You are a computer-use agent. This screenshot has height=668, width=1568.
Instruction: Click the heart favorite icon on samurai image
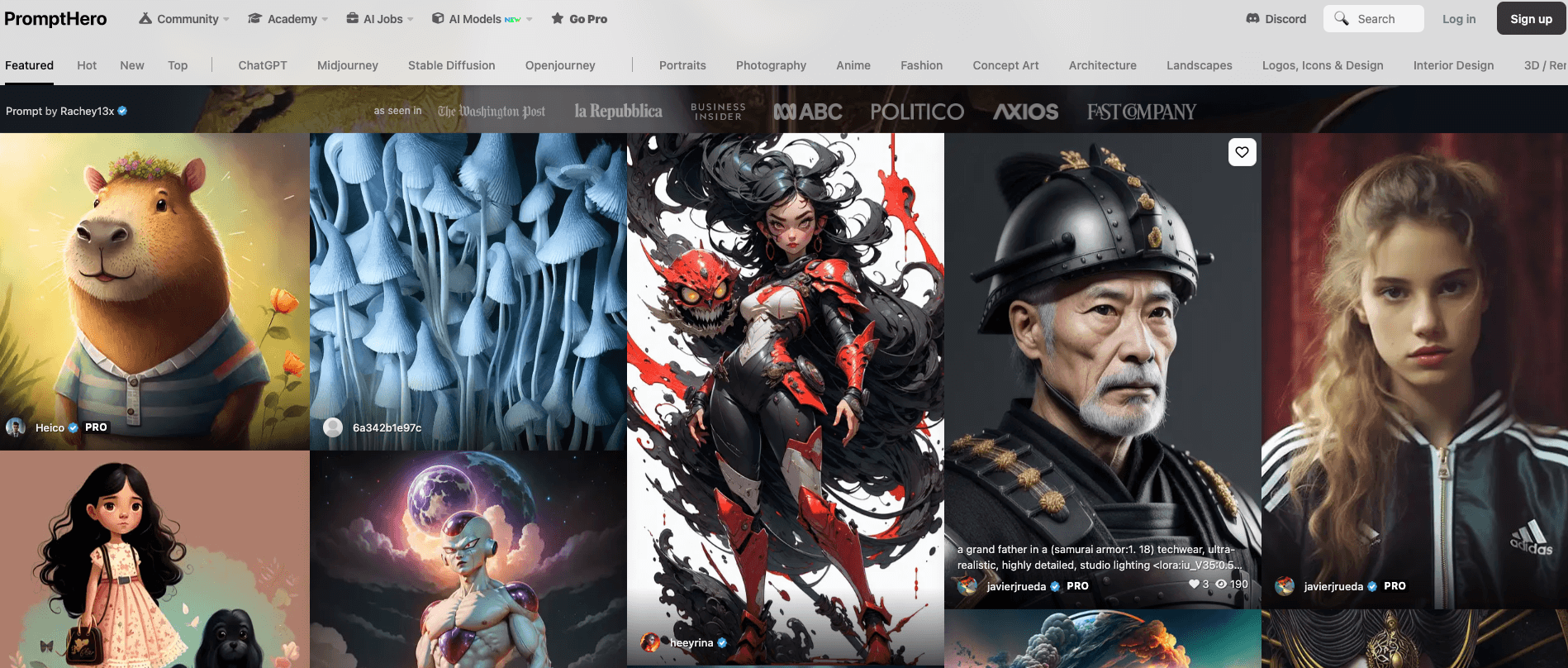tap(1242, 152)
